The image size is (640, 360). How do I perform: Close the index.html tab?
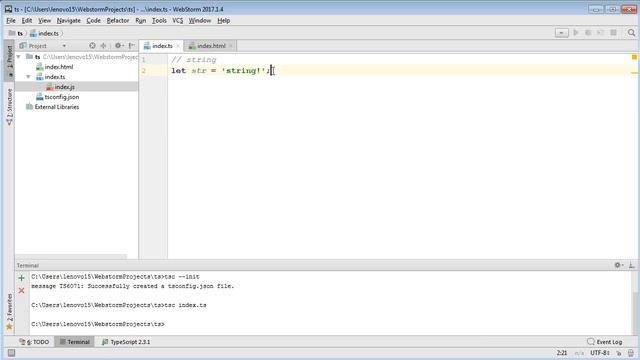(231, 46)
